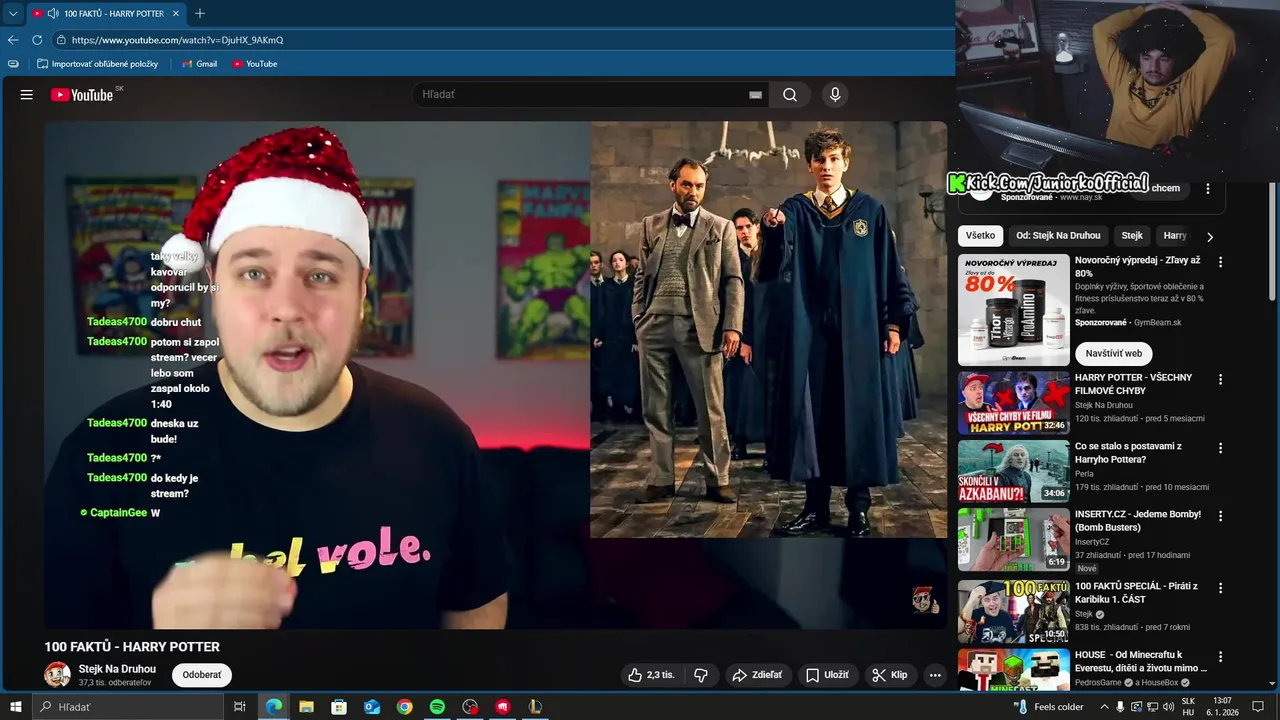The height and width of the screenshot is (720, 1280).
Task: Open 'Co se stalo s postavami z Harryho Pottera?' title
Action: tap(1128, 453)
